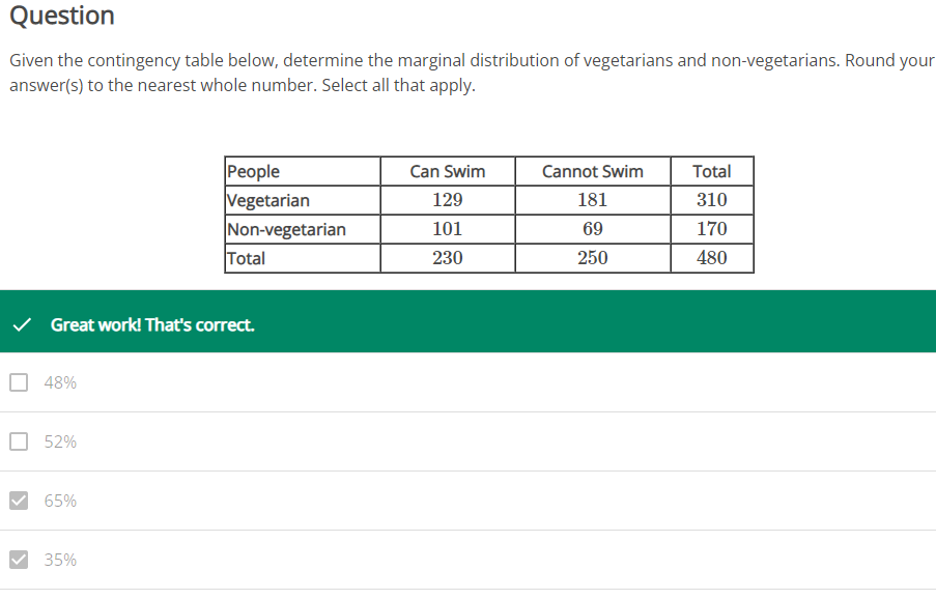Viewport: 936px width, 600px height.
Task: Deselect the 35% answer checkbox
Action: coord(19,559)
